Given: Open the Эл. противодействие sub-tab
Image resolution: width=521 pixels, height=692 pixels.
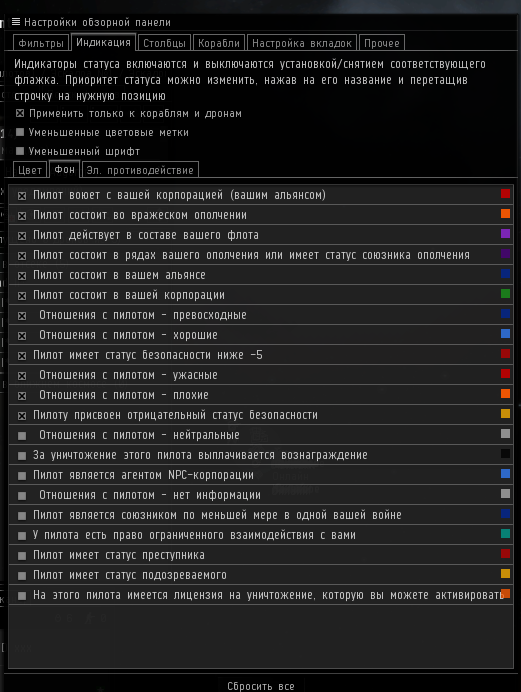Looking at the screenshot, I should pyautogui.click(x=140, y=170).
